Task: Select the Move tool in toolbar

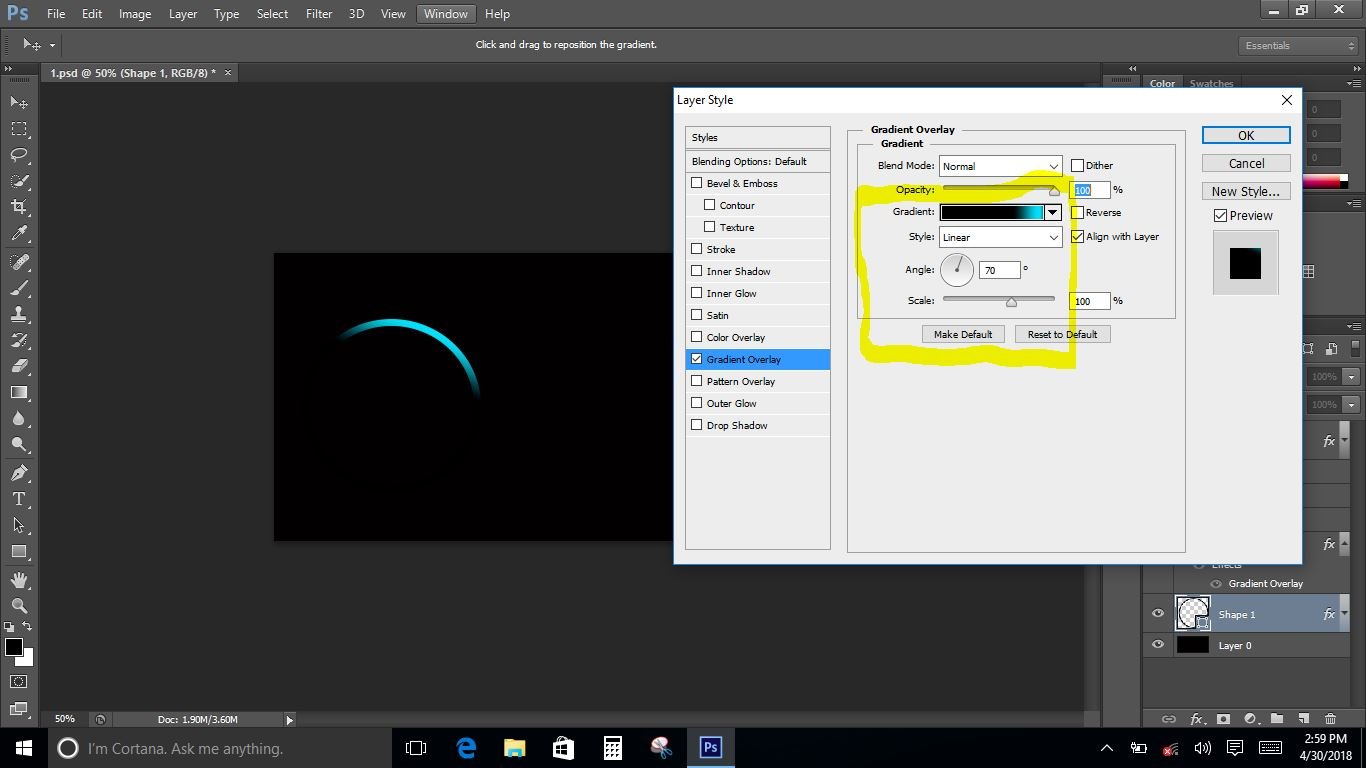Action: click(19, 102)
